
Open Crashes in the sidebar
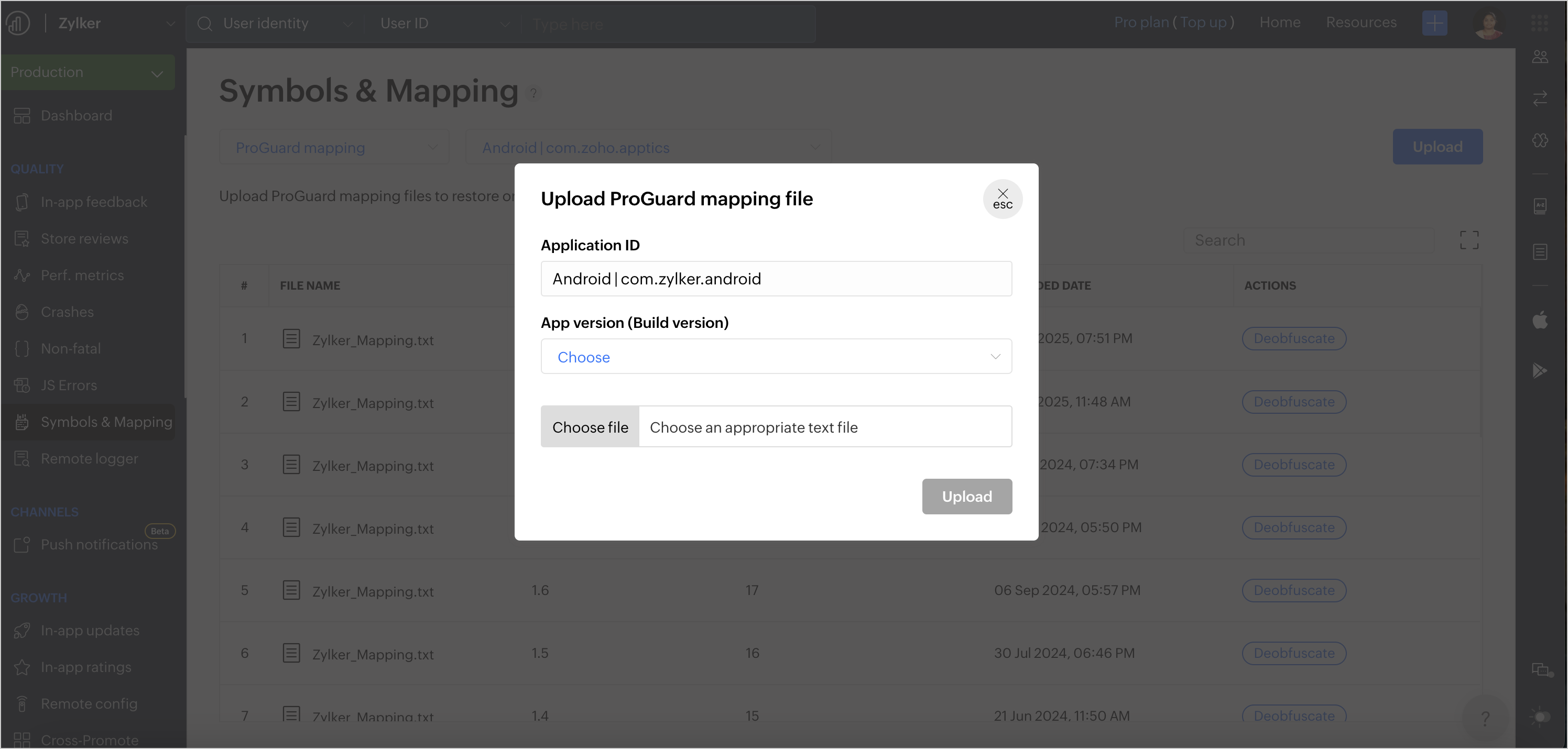pos(67,312)
